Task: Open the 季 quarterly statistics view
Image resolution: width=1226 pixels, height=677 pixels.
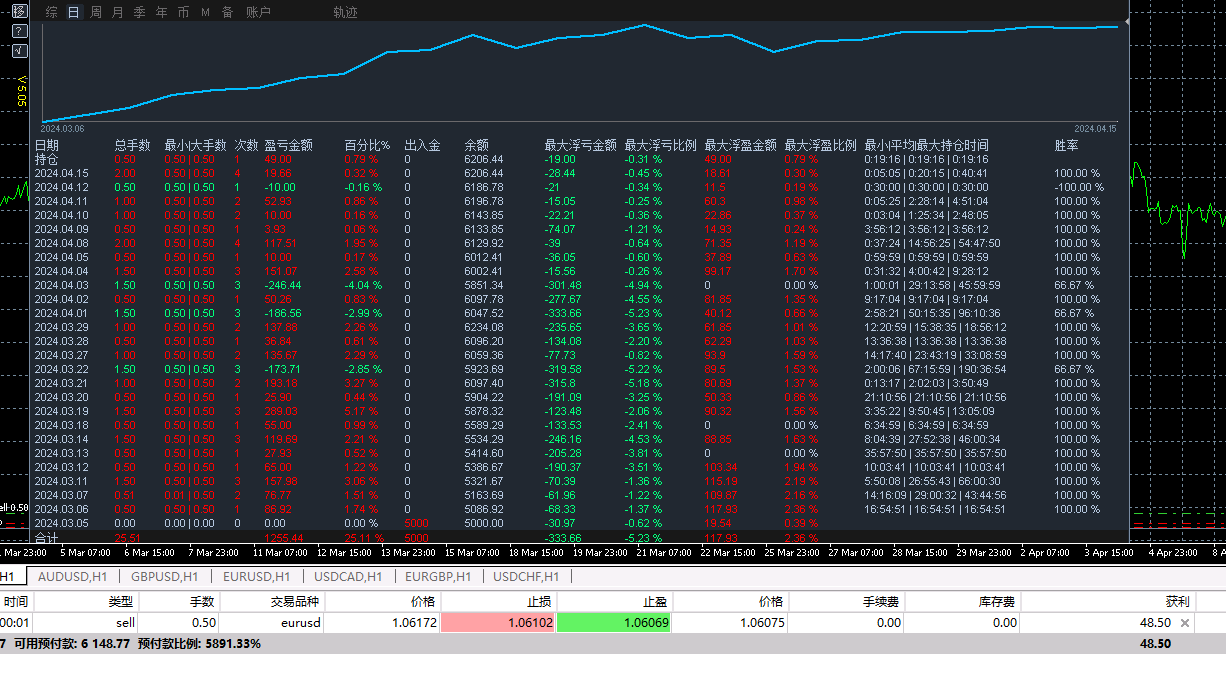Action: tap(139, 12)
